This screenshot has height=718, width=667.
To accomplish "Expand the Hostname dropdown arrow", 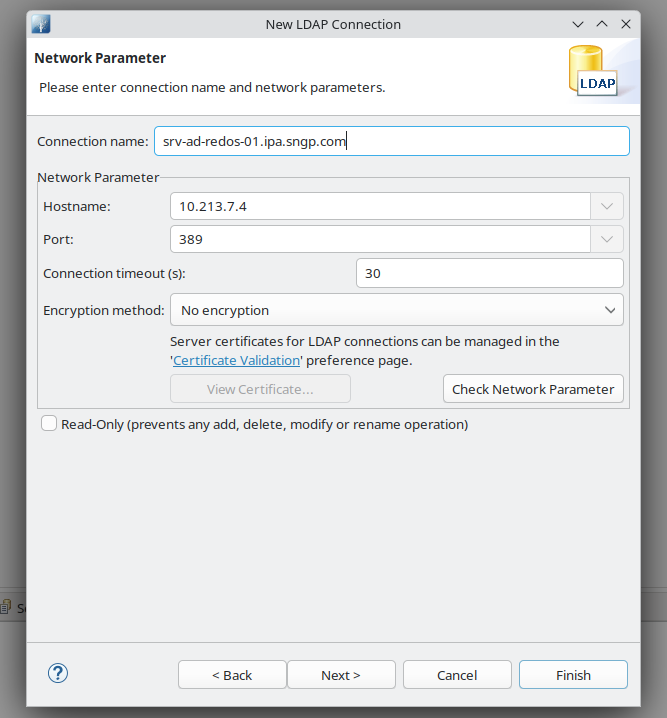I will [x=607, y=207].
